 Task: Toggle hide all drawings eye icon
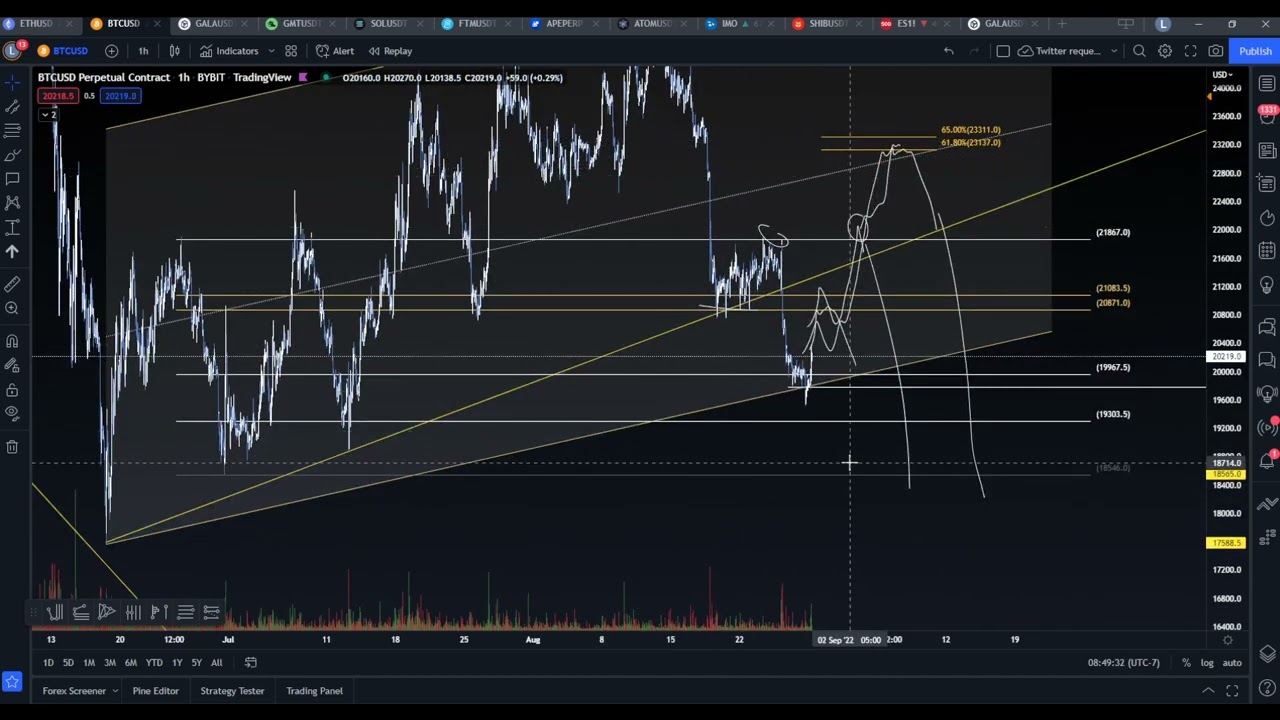pos(12,413)
